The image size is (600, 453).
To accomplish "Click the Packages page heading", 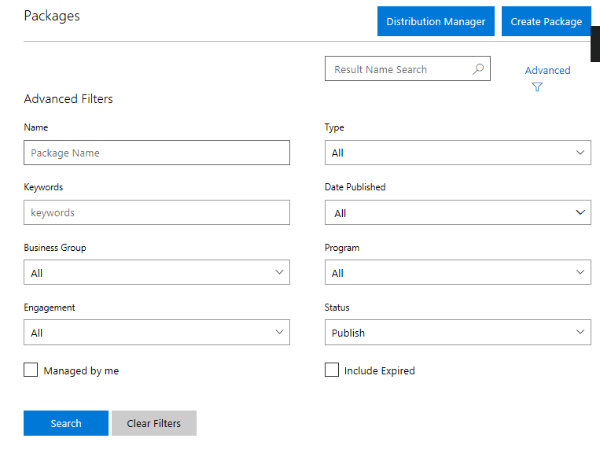I will click(x=52, y=16).
